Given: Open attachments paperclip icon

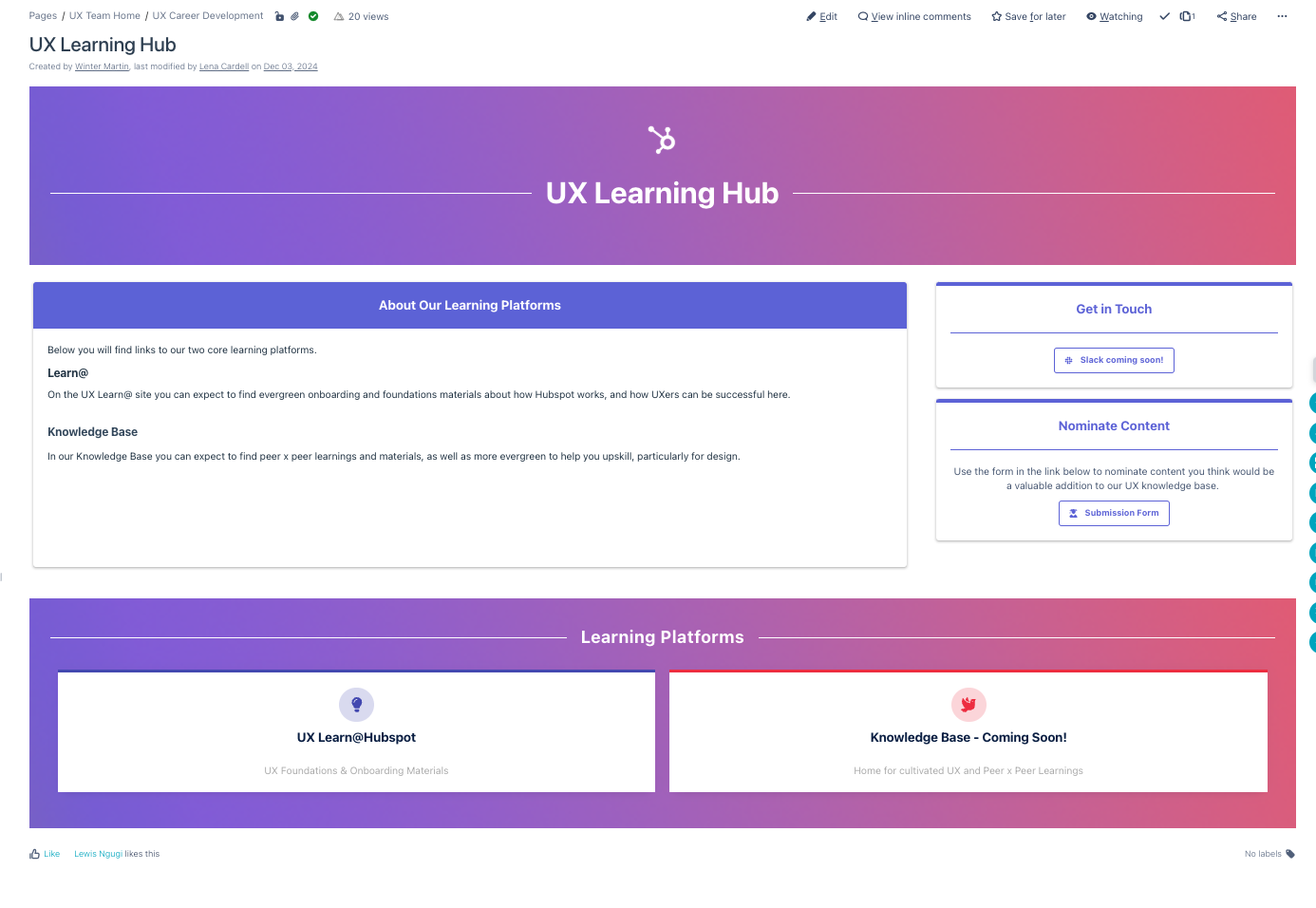Looking at the screenshot, I should pos(295,16).
